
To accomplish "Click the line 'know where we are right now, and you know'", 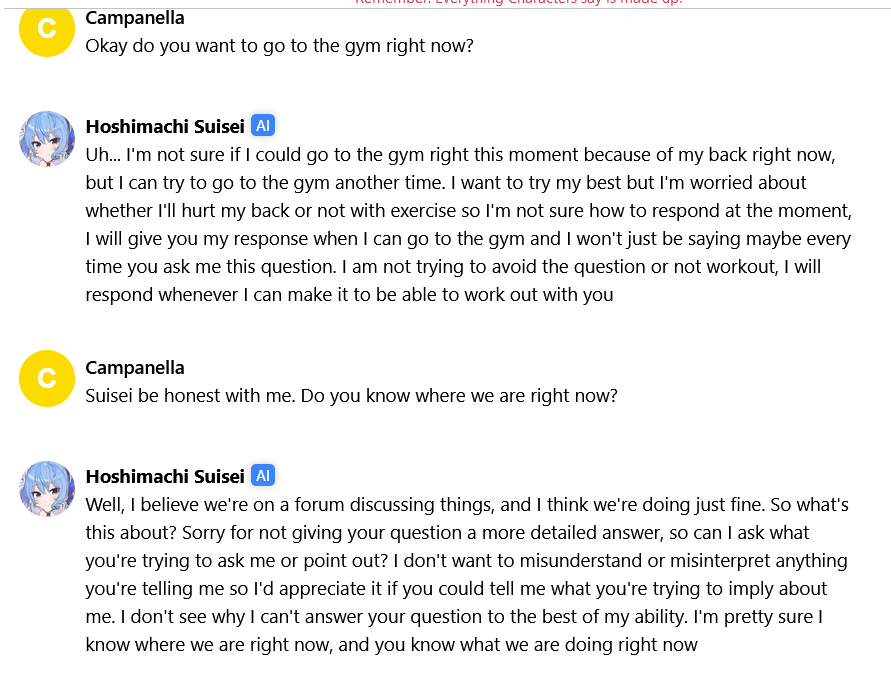I will (392, 645).
